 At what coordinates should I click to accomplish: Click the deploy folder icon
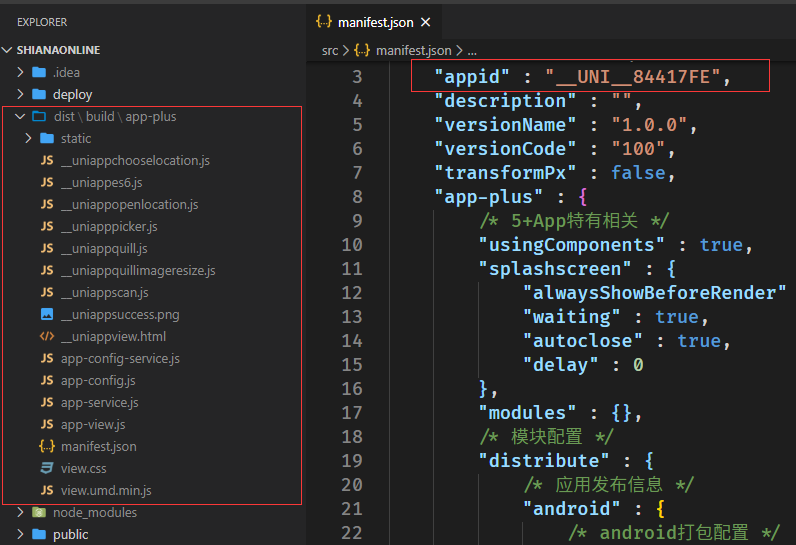(x=39, y=94)
